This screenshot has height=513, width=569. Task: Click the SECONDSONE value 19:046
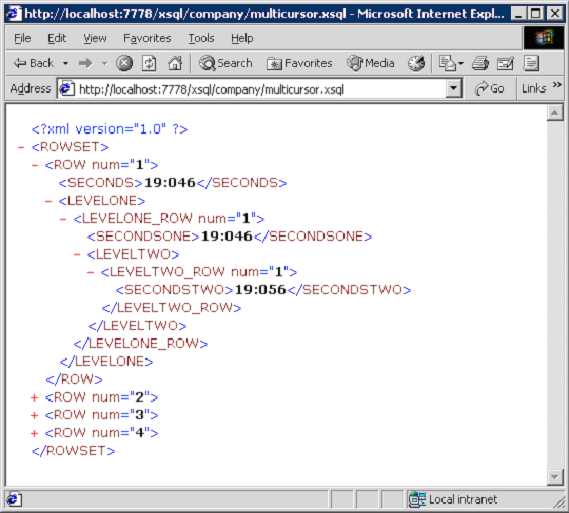pos(227,237)
